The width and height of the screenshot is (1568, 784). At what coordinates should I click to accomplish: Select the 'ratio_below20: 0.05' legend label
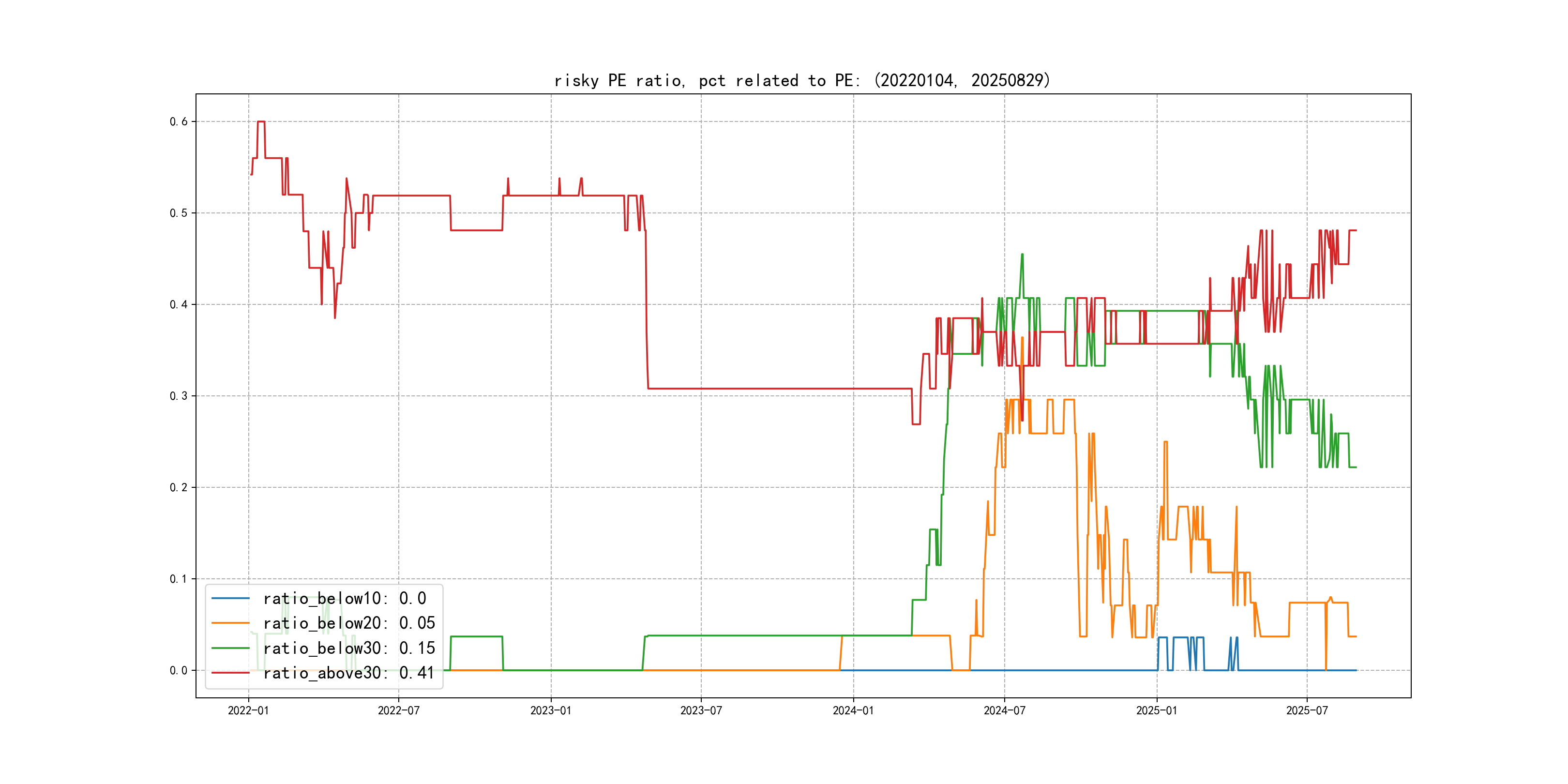349,623
